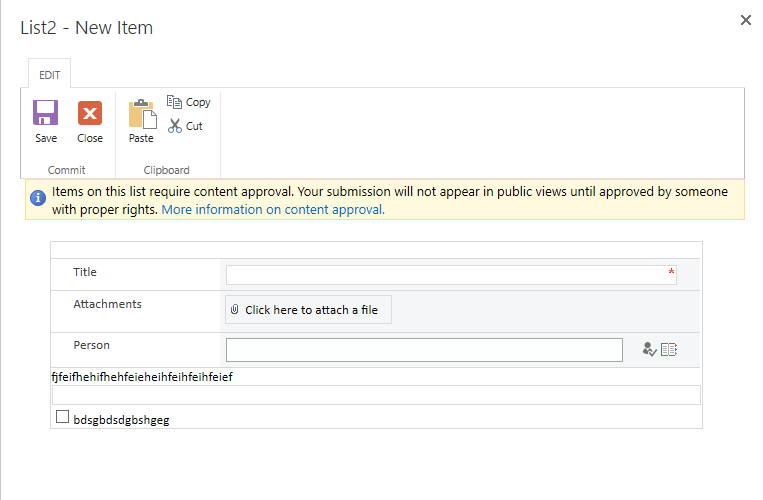Dismiss dialog with the X icon
This screenshot has height=500, width=763.
point(745,20)
